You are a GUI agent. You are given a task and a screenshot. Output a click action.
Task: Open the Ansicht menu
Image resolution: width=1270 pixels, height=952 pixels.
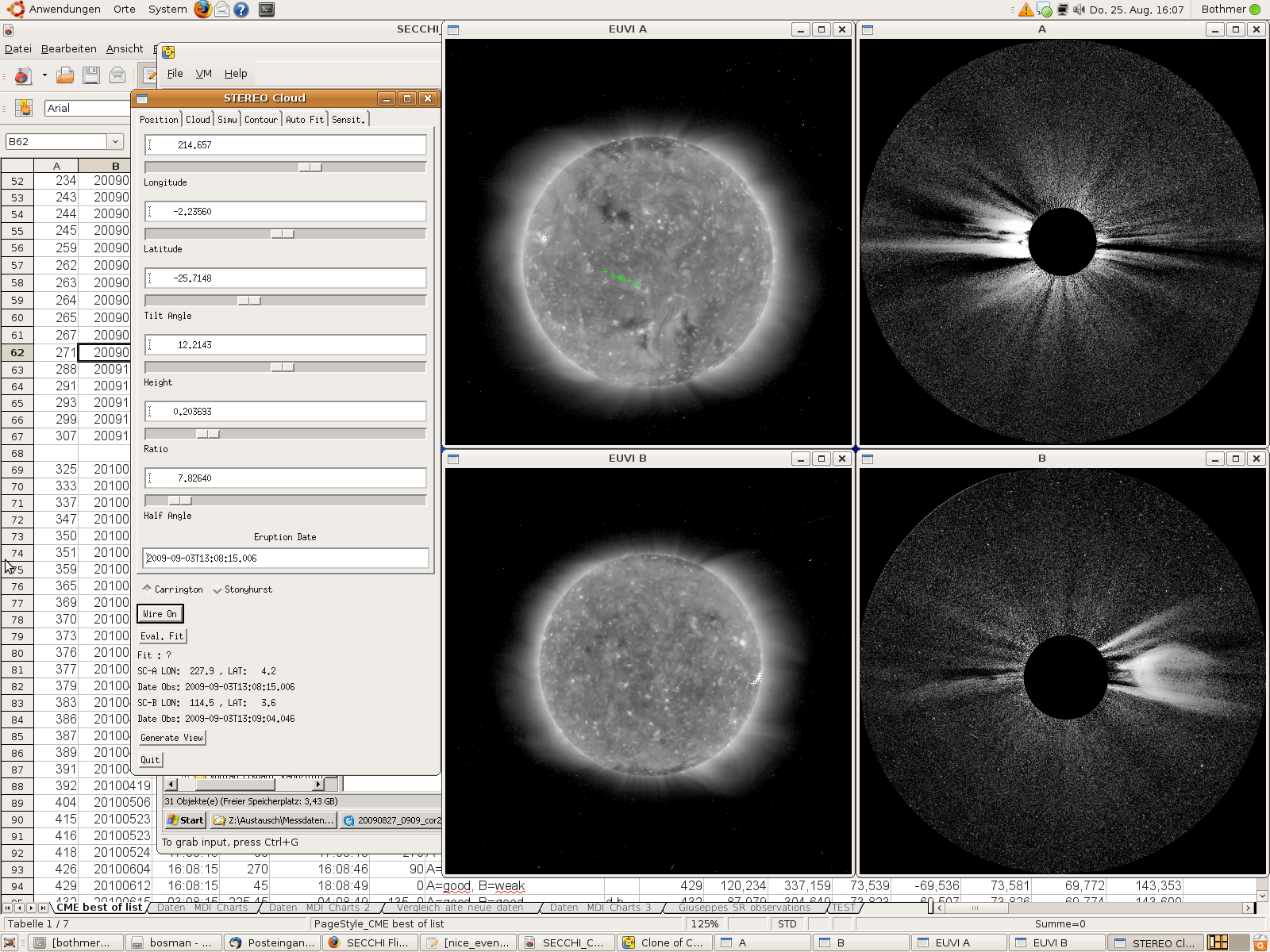click(125, 49)
